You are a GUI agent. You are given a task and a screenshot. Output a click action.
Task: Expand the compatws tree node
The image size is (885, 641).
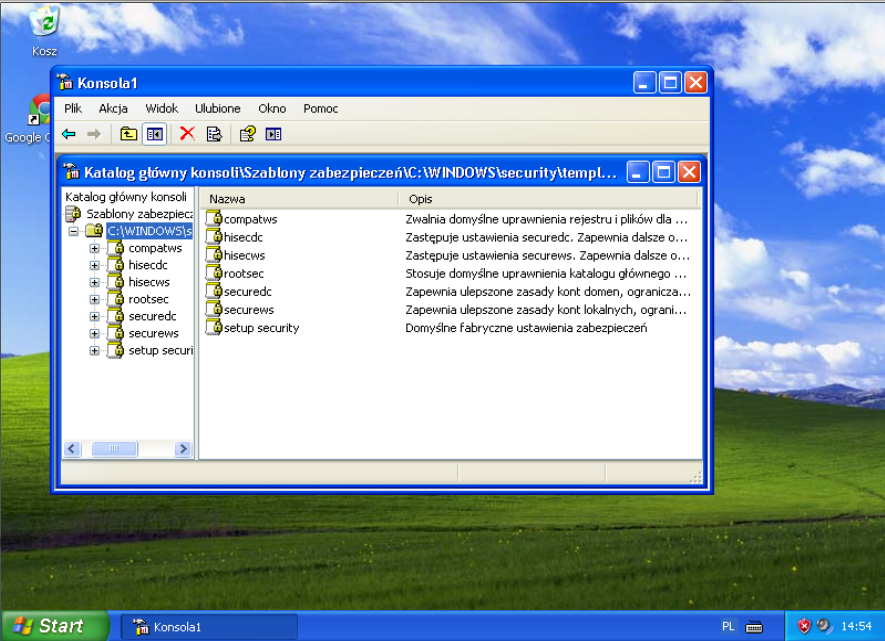pyautogui.click(x=95, y=248)
